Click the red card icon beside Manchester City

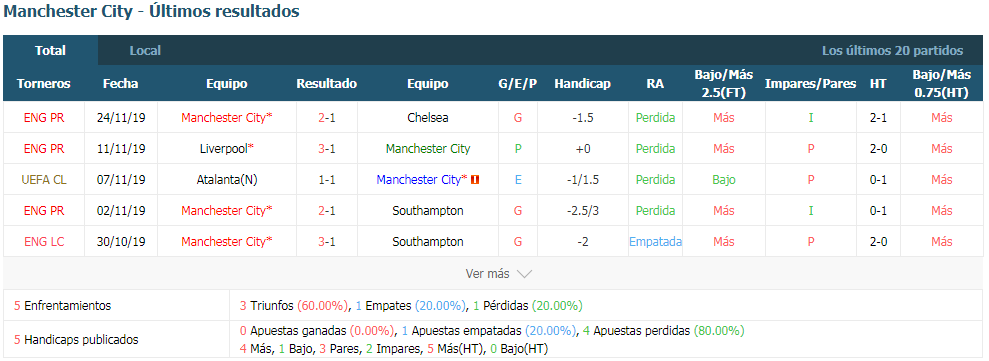(476, 180)
